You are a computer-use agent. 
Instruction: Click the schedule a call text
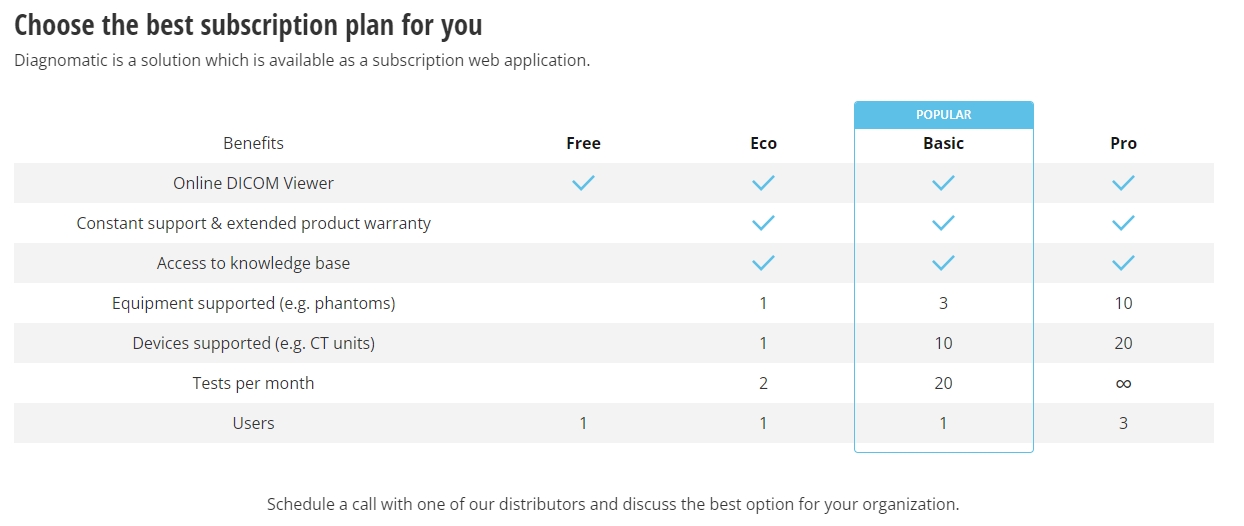pos(613,504)
